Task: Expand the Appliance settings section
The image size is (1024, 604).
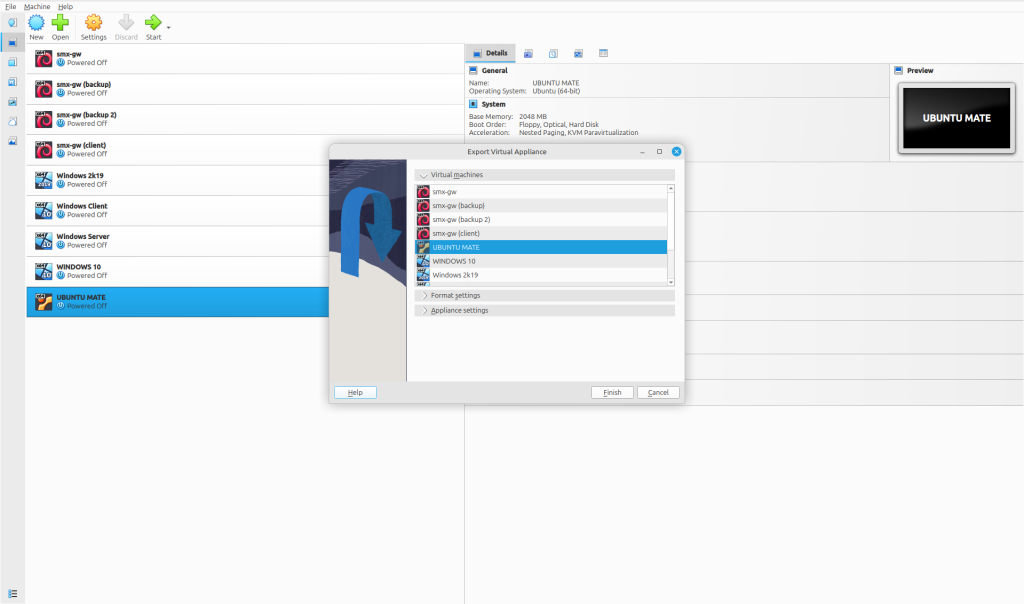Action: click(424, 311)
